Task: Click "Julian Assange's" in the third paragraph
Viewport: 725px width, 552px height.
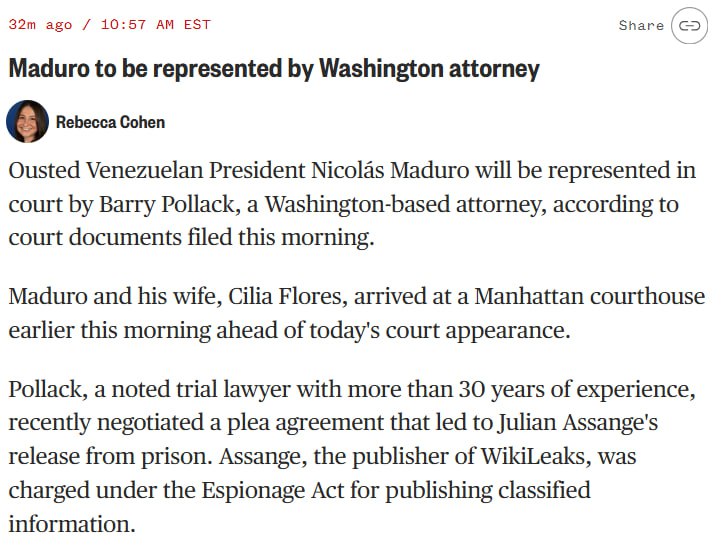Action: pos(587,423)
